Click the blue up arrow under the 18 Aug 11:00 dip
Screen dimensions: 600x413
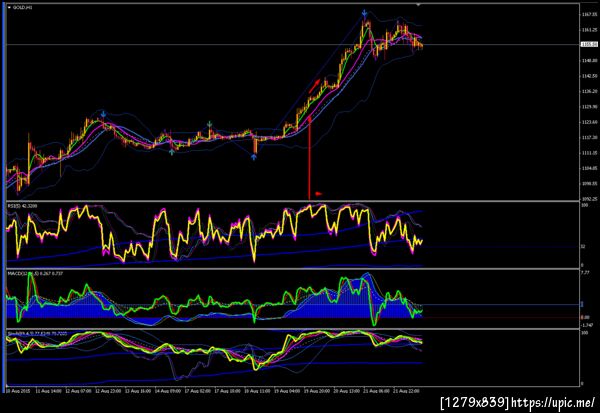tap(254, 157)
